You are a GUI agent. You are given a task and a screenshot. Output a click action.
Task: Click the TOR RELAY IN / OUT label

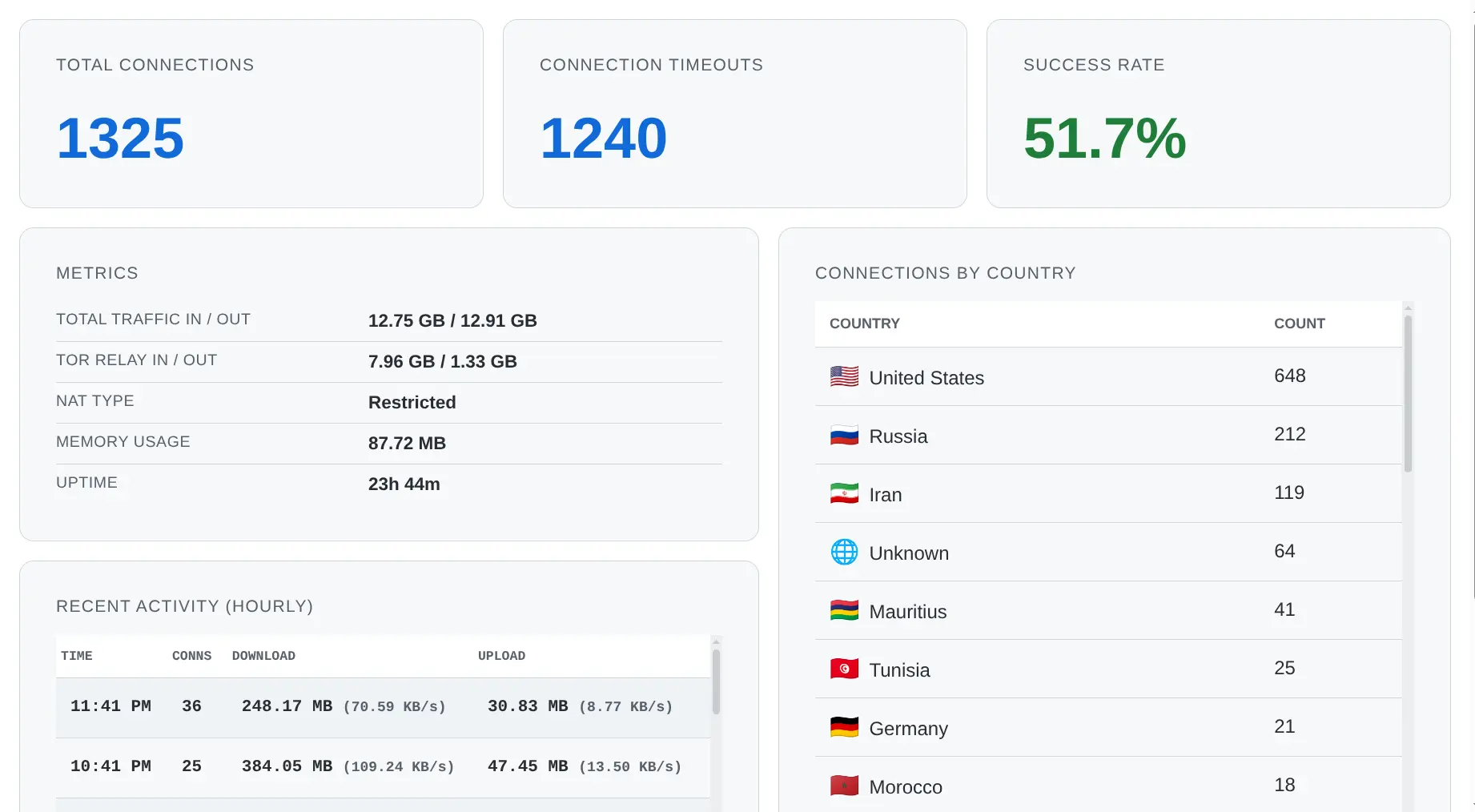pyautogui.click(x=136, y=360)
